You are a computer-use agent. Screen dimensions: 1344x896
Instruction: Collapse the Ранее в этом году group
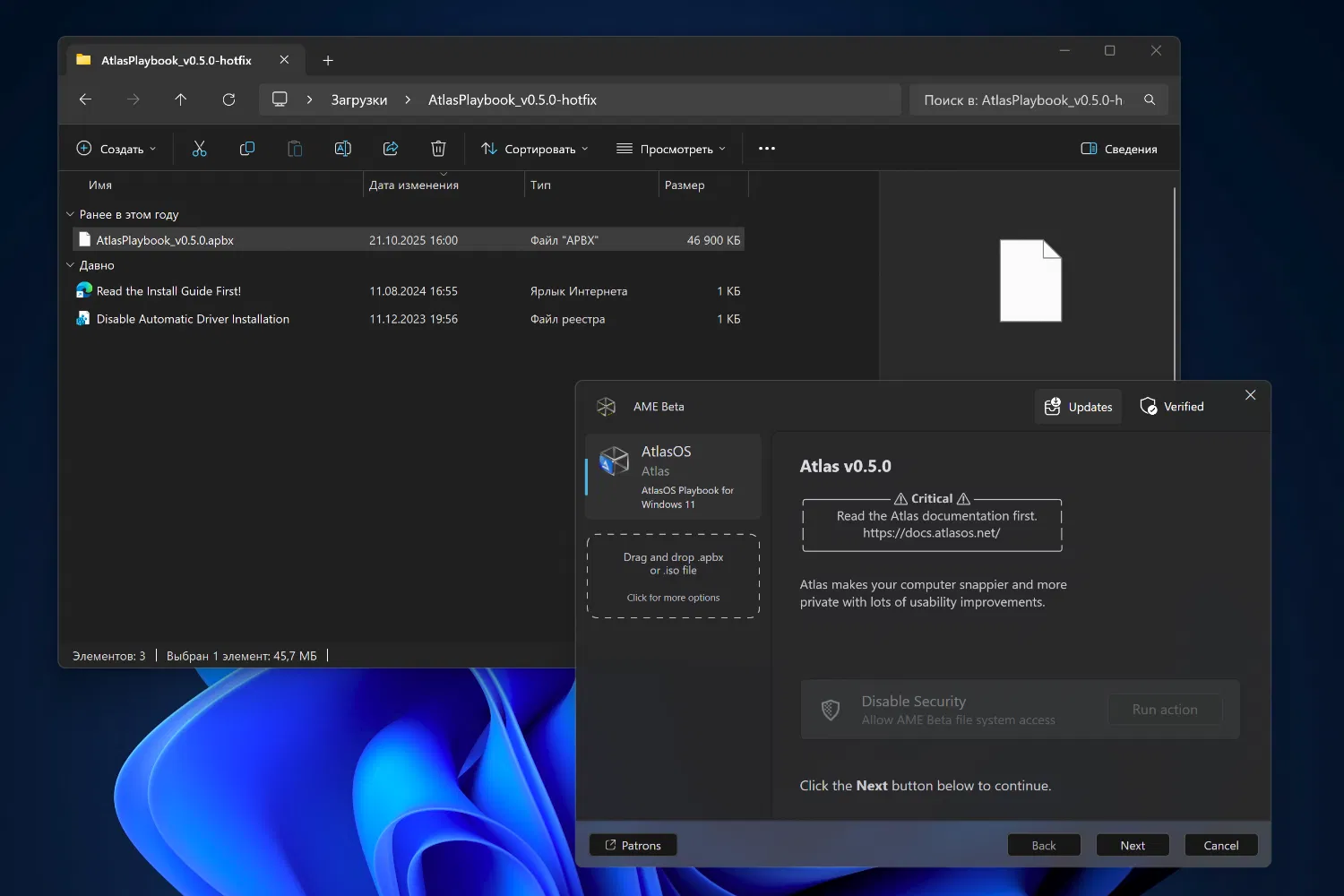tap(71, 215)
